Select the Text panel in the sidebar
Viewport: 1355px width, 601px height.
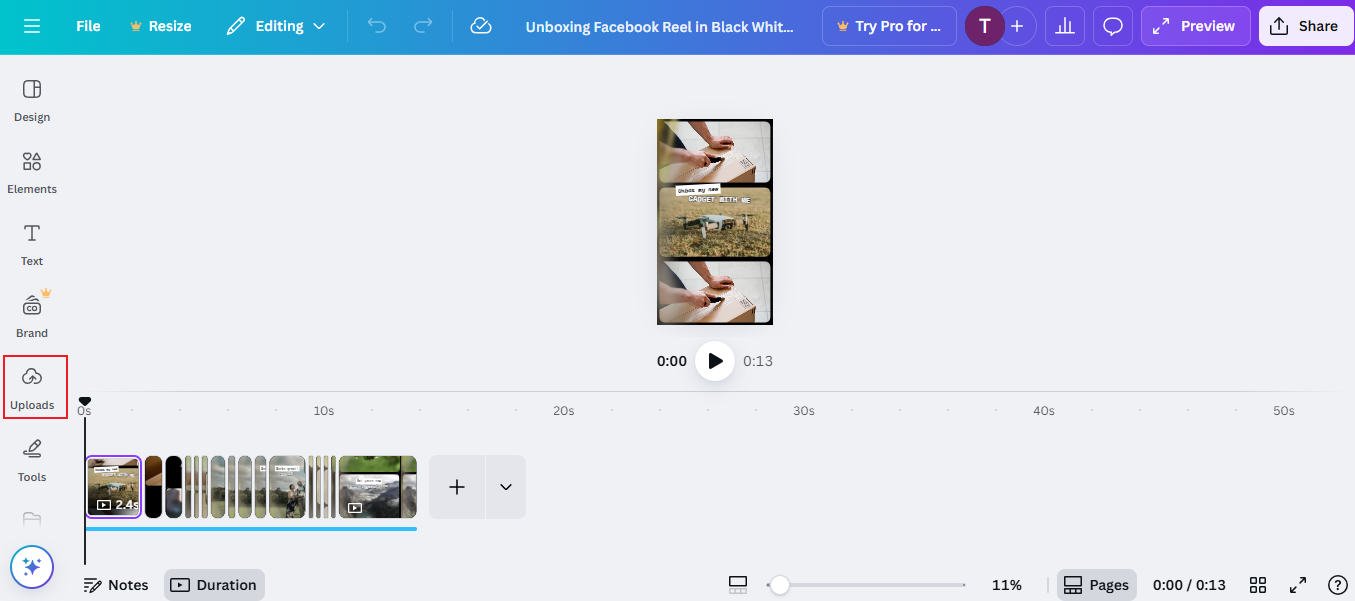tap(31, 243)
